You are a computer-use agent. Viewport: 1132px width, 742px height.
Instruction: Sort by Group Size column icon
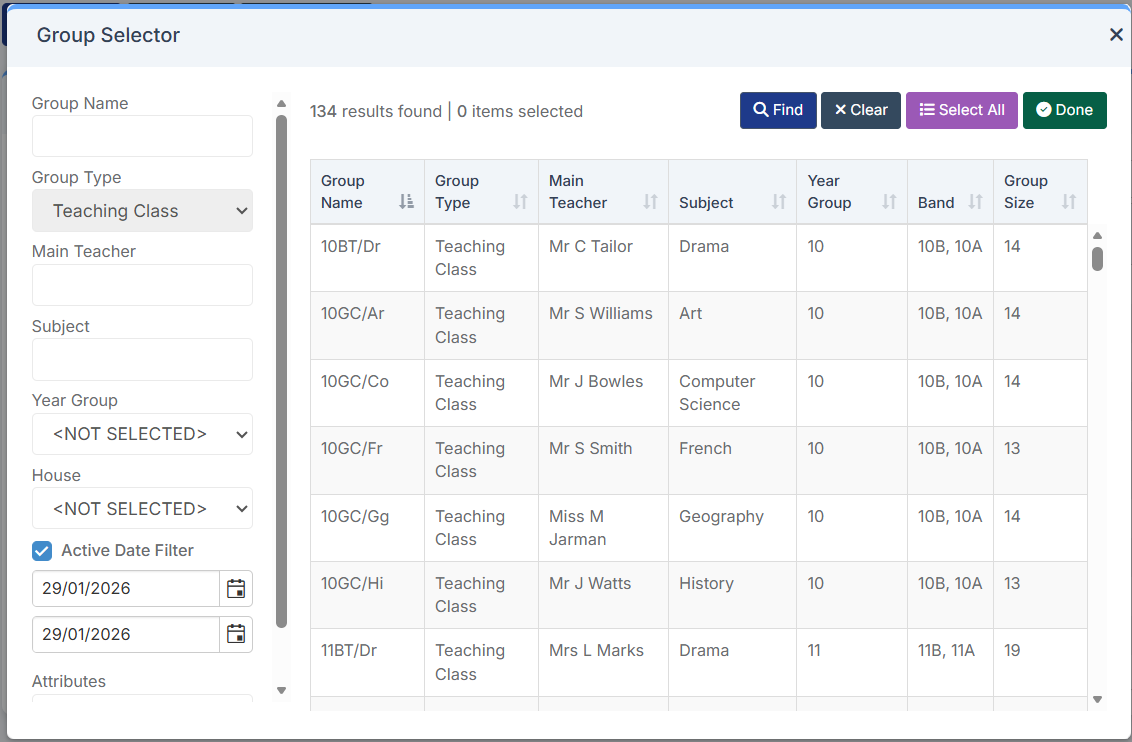point(1068,202)
